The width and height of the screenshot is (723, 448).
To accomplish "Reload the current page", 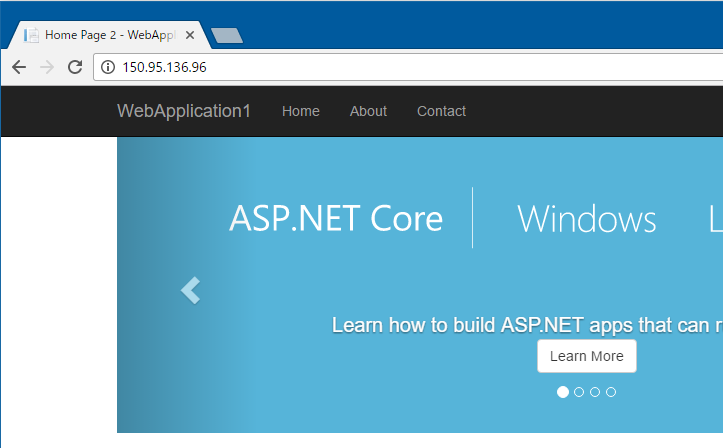I will tap(75, 67).
